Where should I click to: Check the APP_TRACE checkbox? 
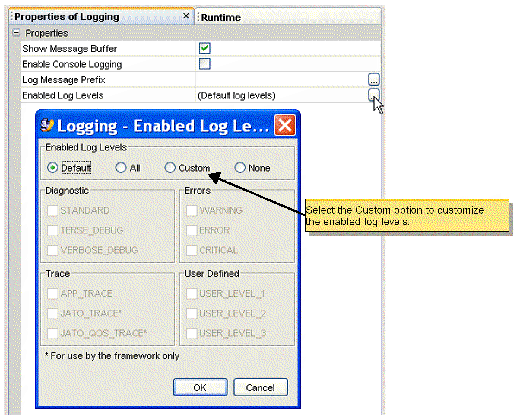click(x=53, y=294)
